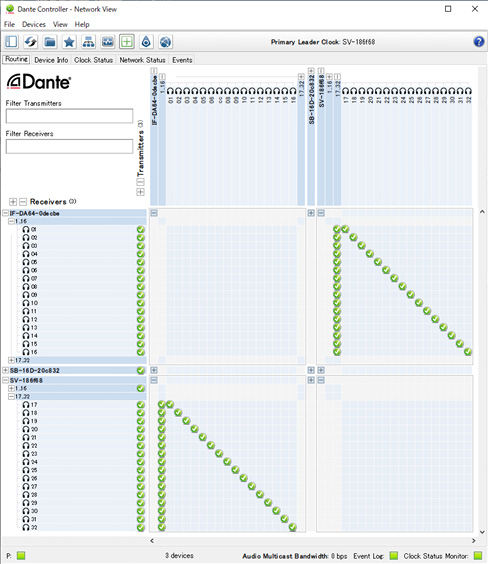Open the blue question mark help icon
Screen dimensions: 488x564
479,42
